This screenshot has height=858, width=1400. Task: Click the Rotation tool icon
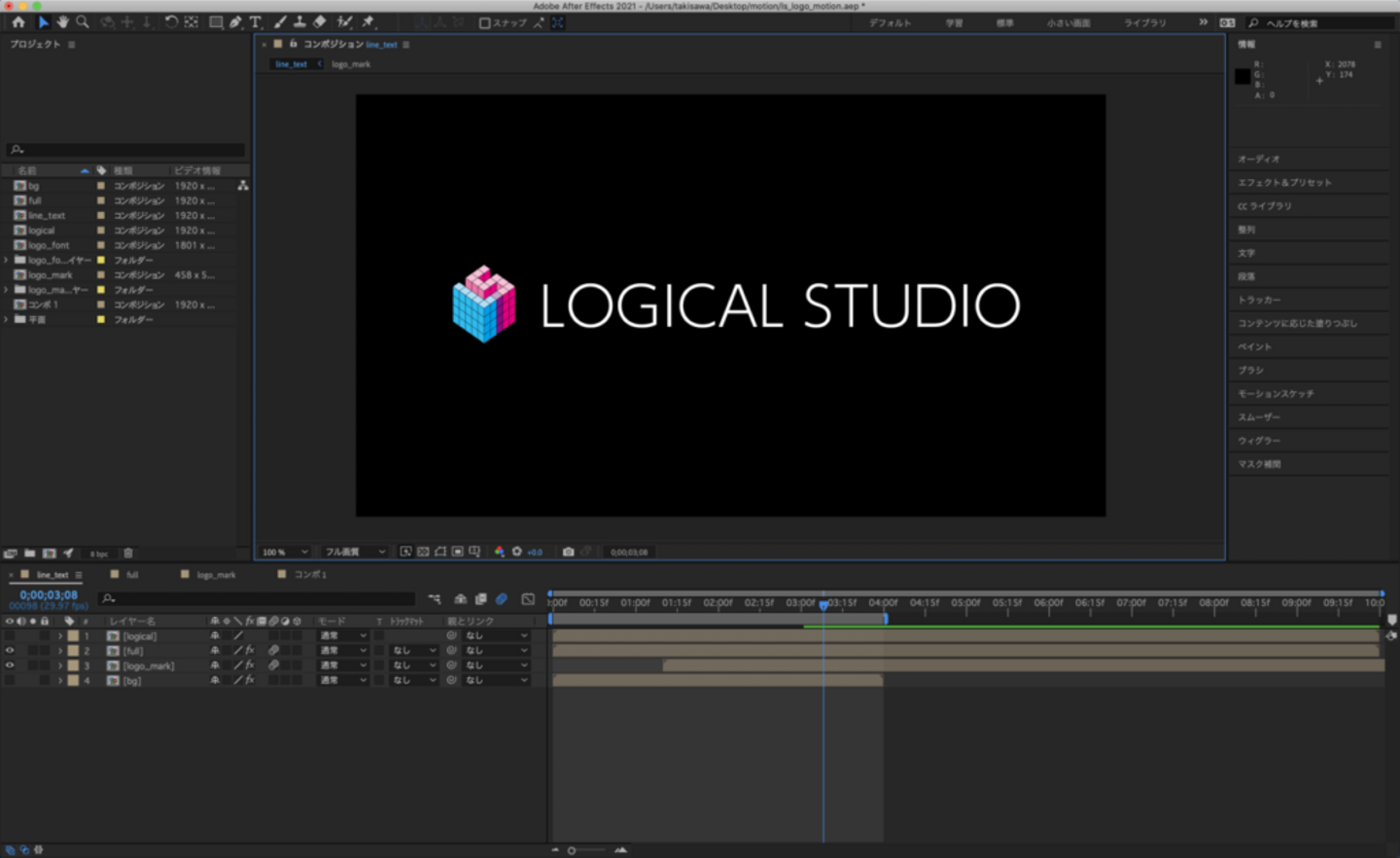[171, 22]
